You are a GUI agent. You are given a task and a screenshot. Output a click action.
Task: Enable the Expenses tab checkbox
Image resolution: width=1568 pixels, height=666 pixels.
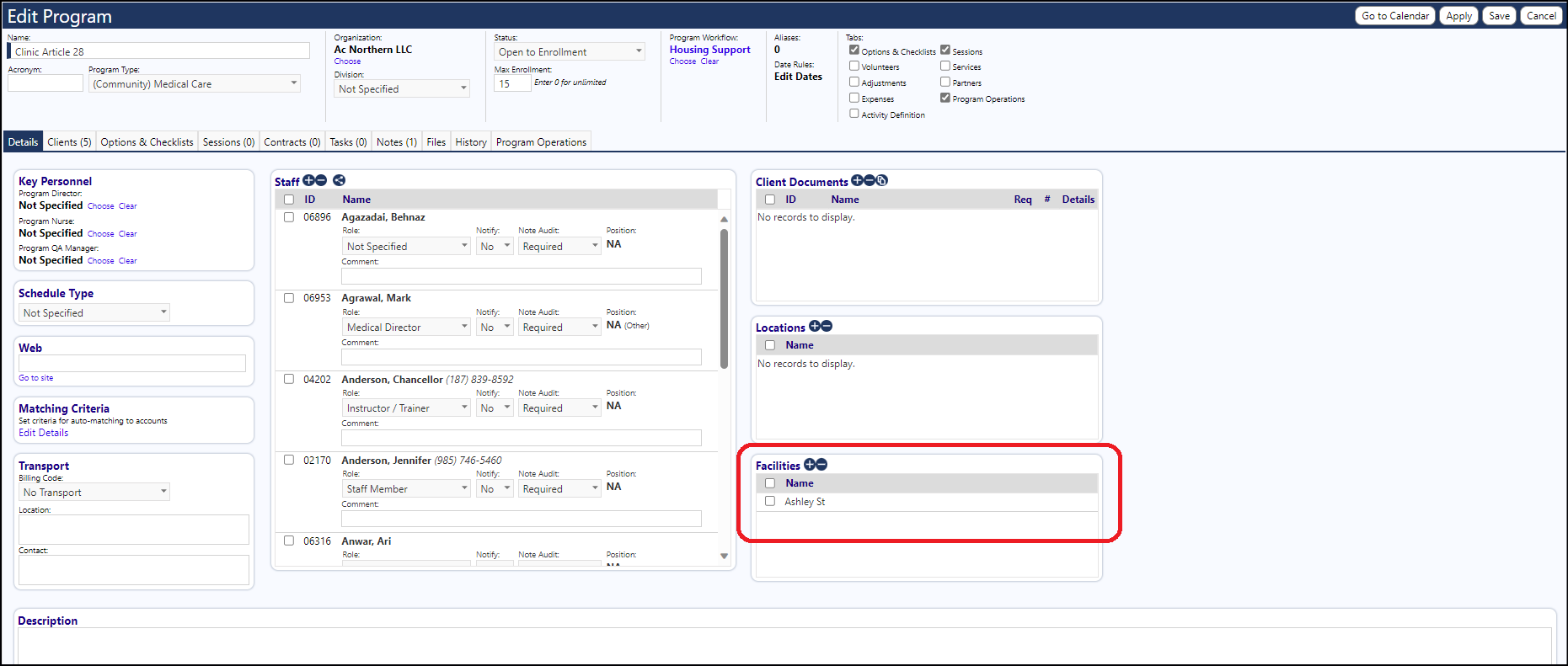[x=854, y=98]
